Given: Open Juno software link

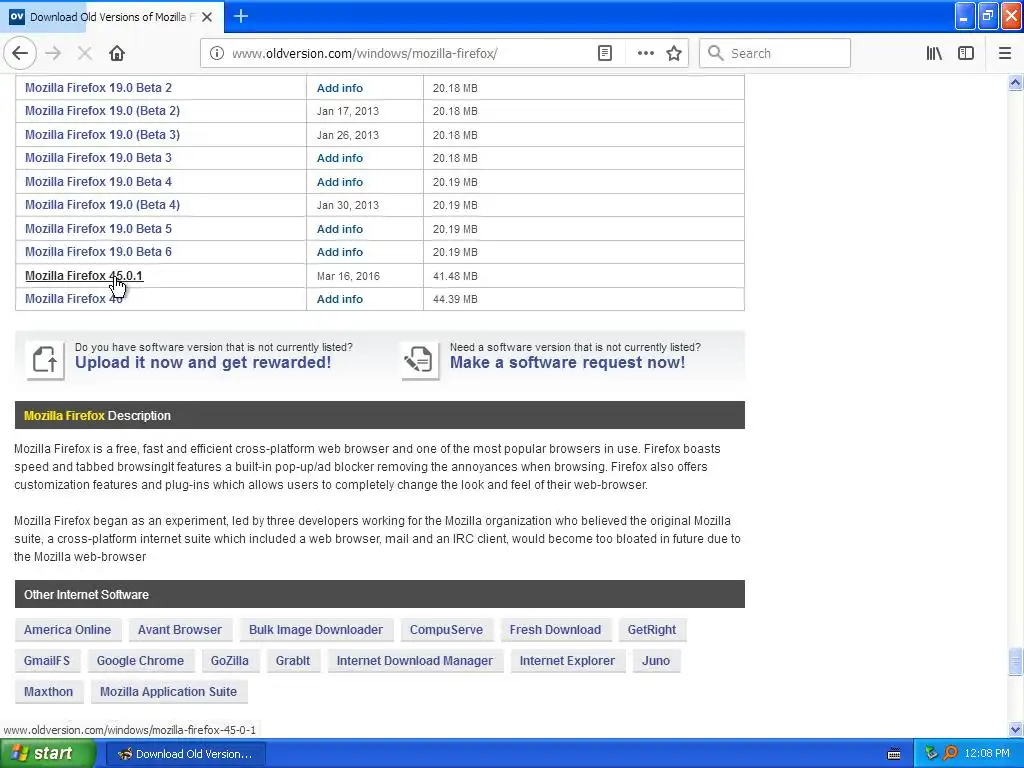Looking at the screenshot, I should 656,660.
